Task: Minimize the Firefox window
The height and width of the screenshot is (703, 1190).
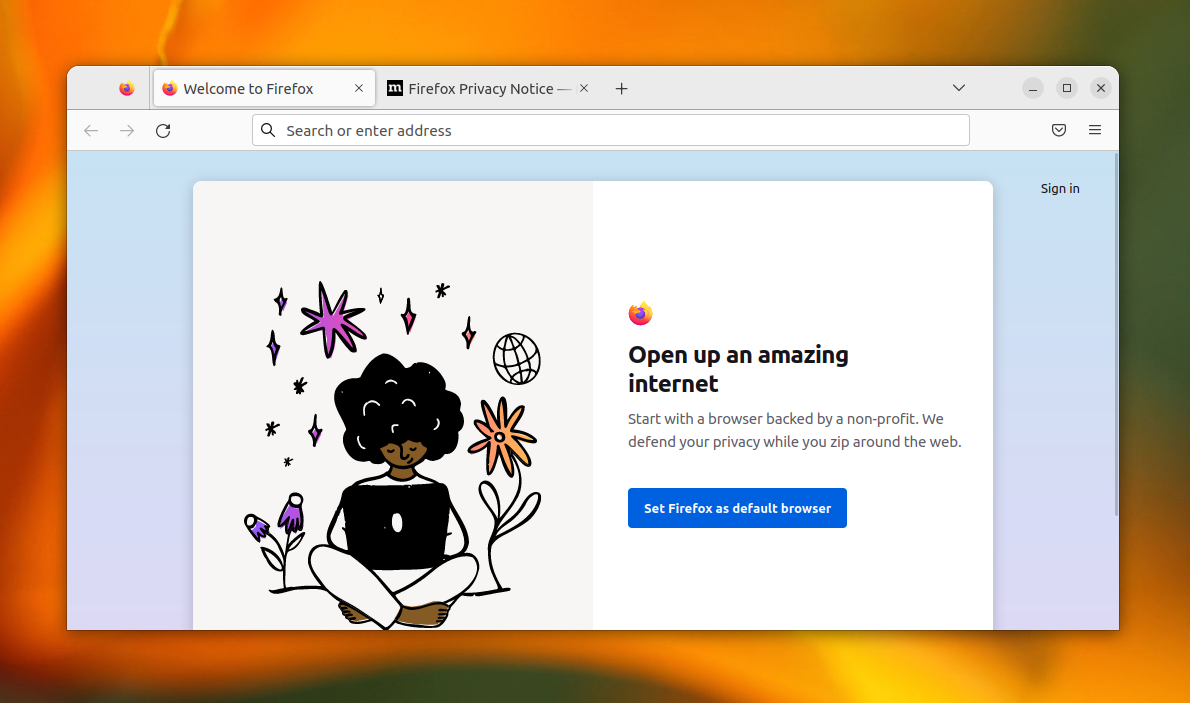Action: pos(1032,88)
